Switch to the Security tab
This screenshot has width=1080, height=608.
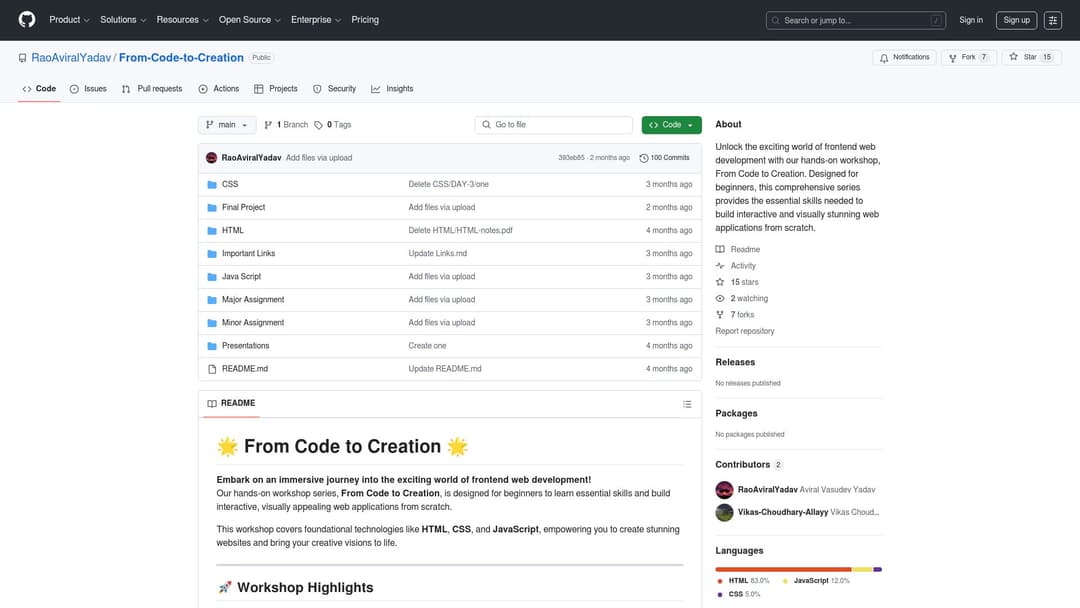(x=335, y=89)
